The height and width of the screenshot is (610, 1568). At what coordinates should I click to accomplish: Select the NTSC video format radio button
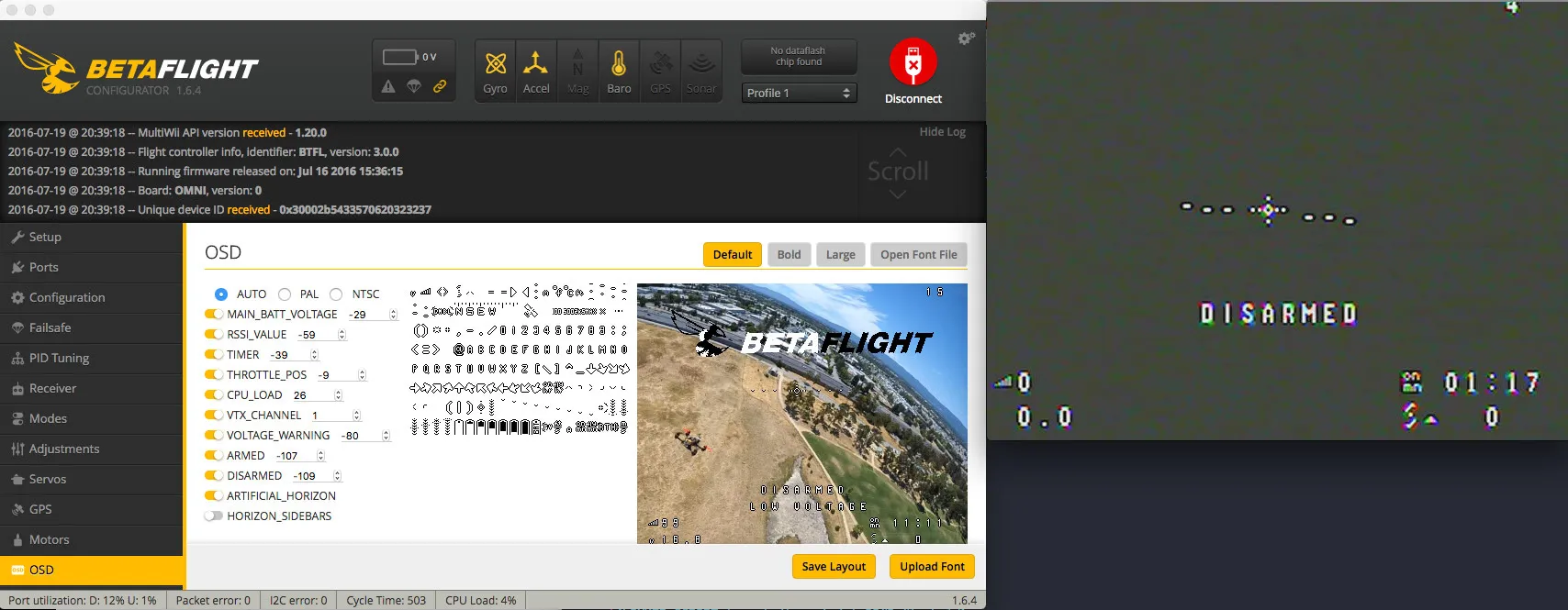[x=336, y=294]
